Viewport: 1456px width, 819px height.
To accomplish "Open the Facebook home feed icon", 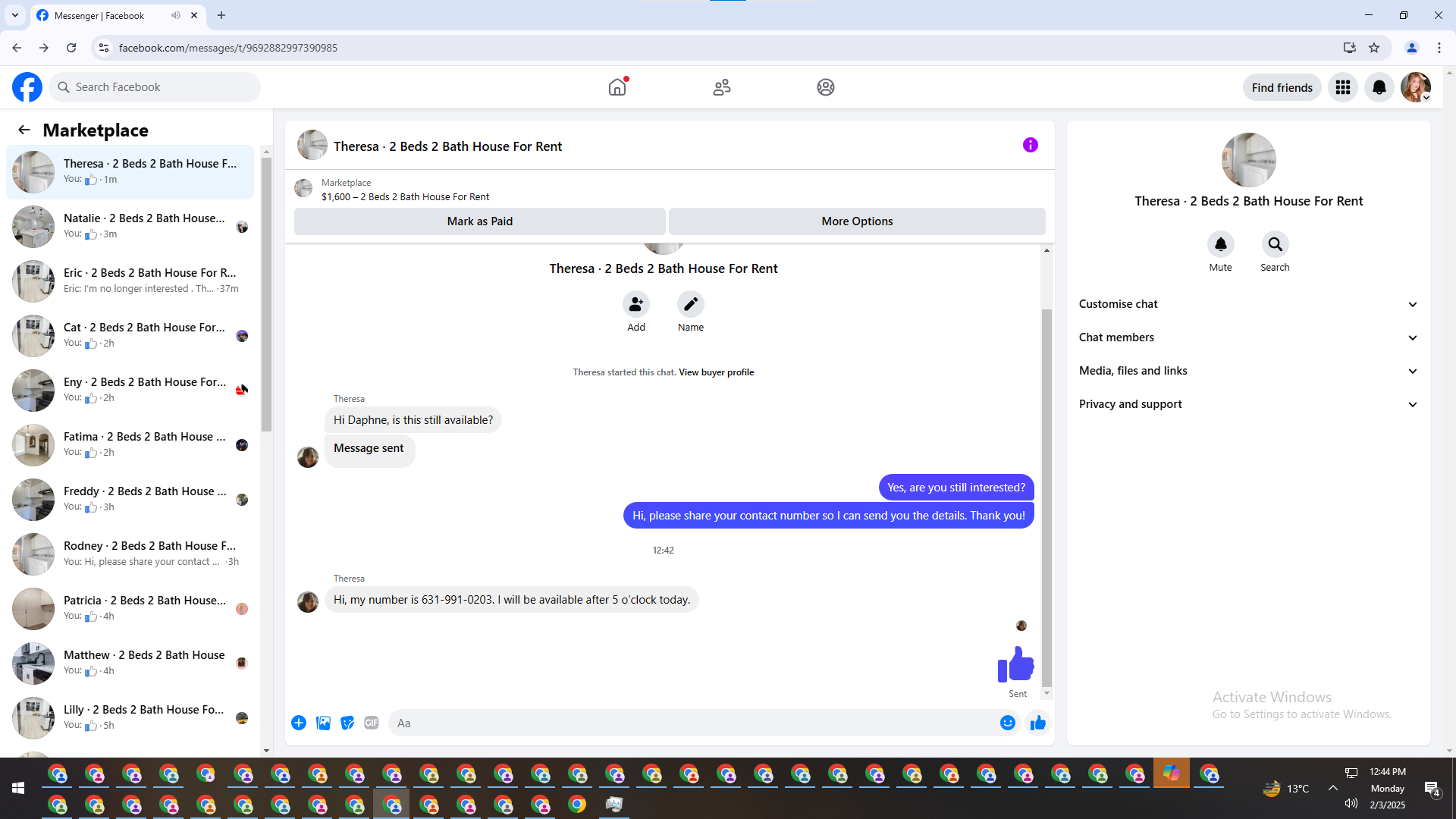I will coord(617,87).
